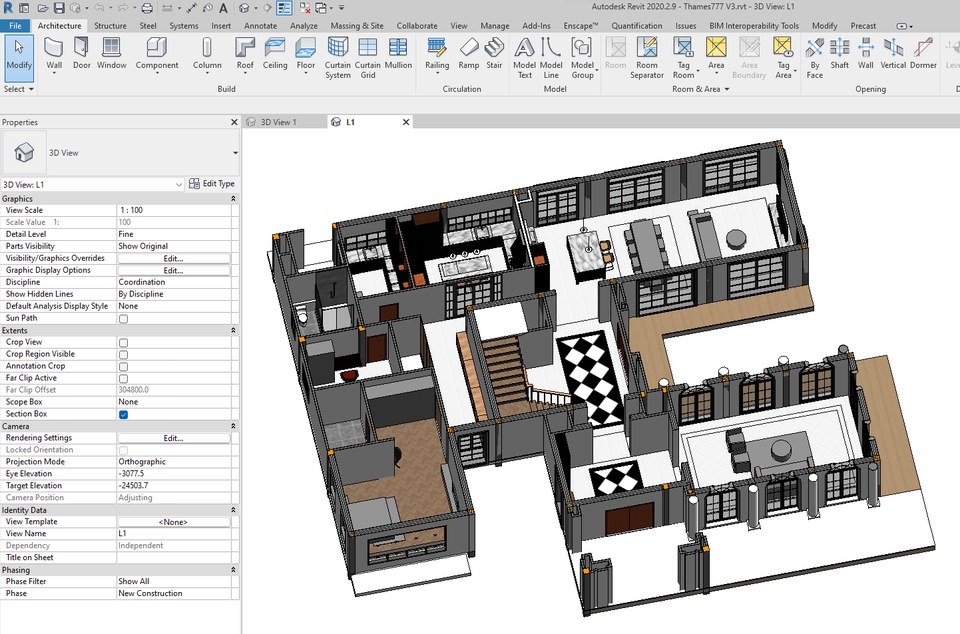Close the Properties palette
The width and height of the screenshot is (960, 634).
(x=234, y=122)
